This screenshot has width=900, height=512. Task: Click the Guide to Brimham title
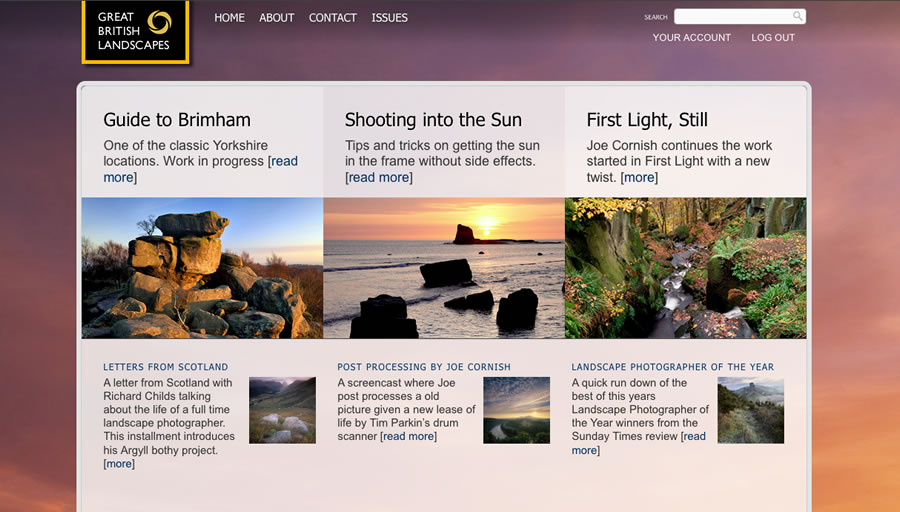(177, 120)
